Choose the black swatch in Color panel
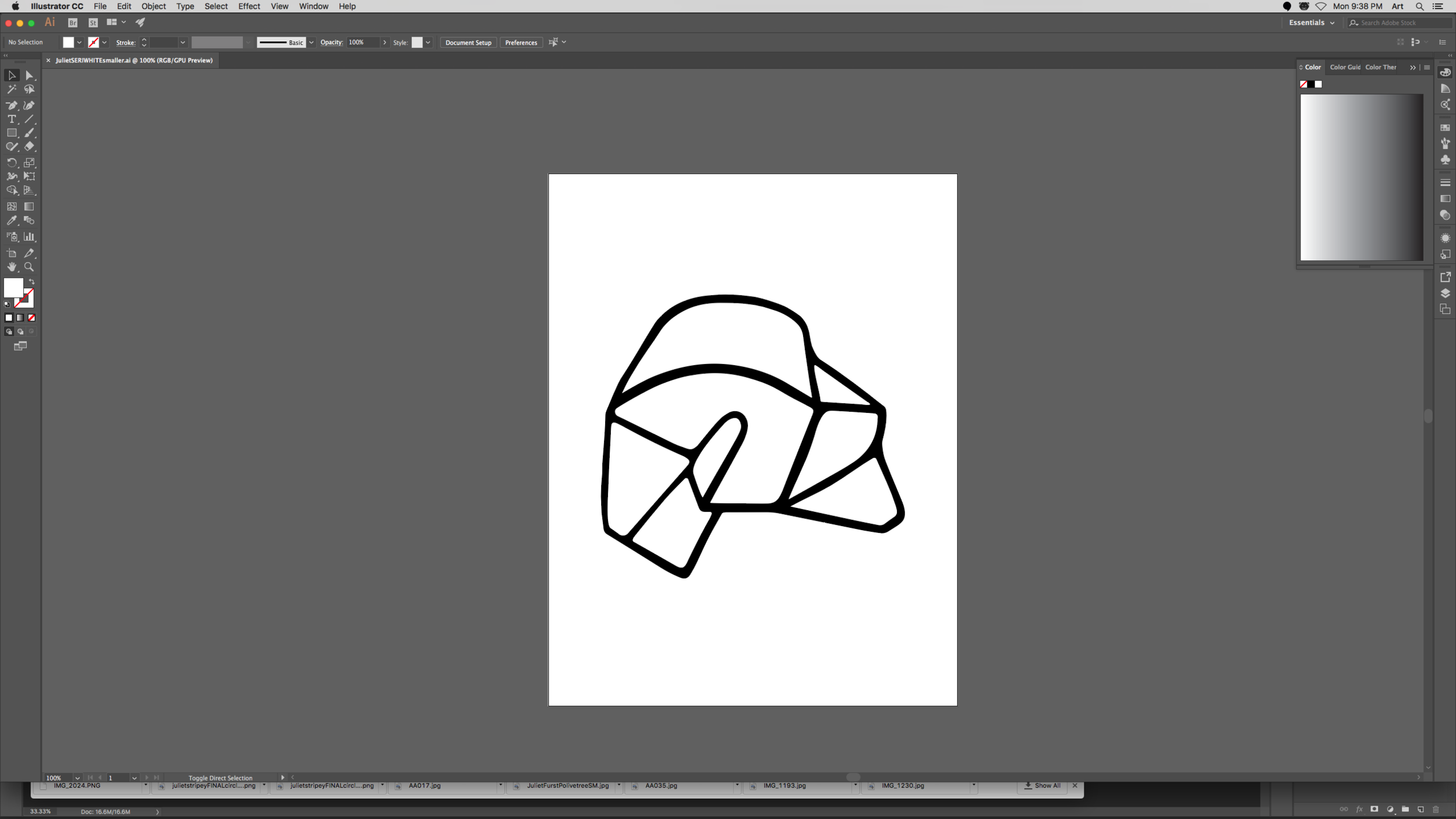Viewport: 1456px width, 819px height. coord(1311,84)
